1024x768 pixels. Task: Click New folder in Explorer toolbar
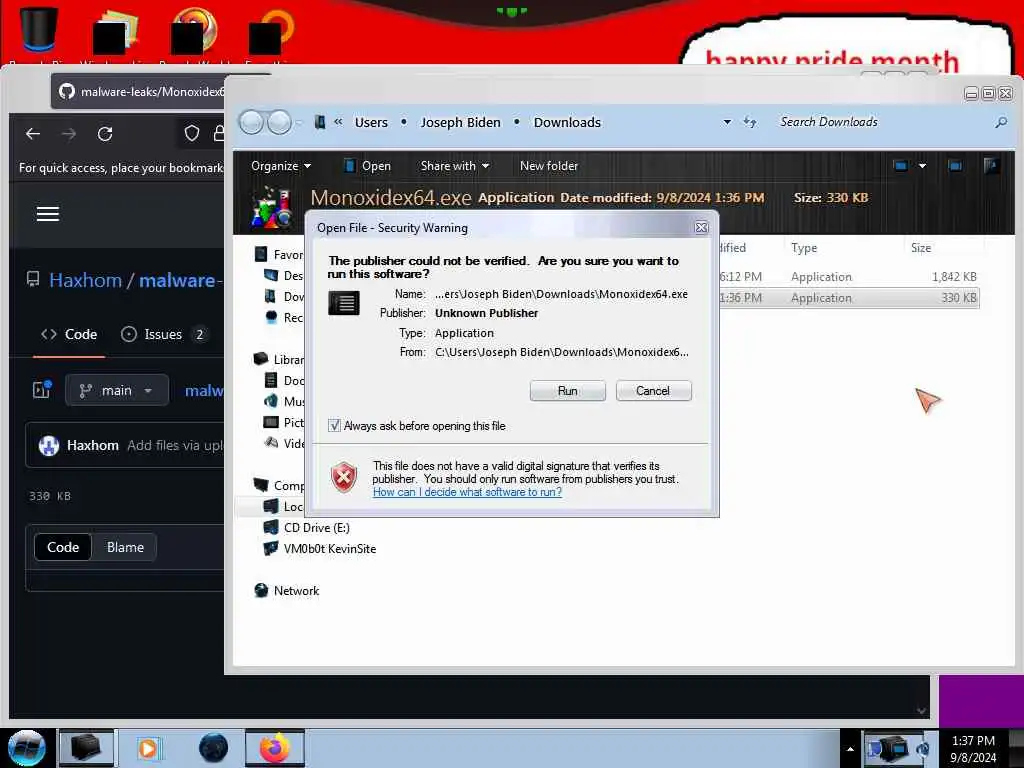click(x=549, y=166)
